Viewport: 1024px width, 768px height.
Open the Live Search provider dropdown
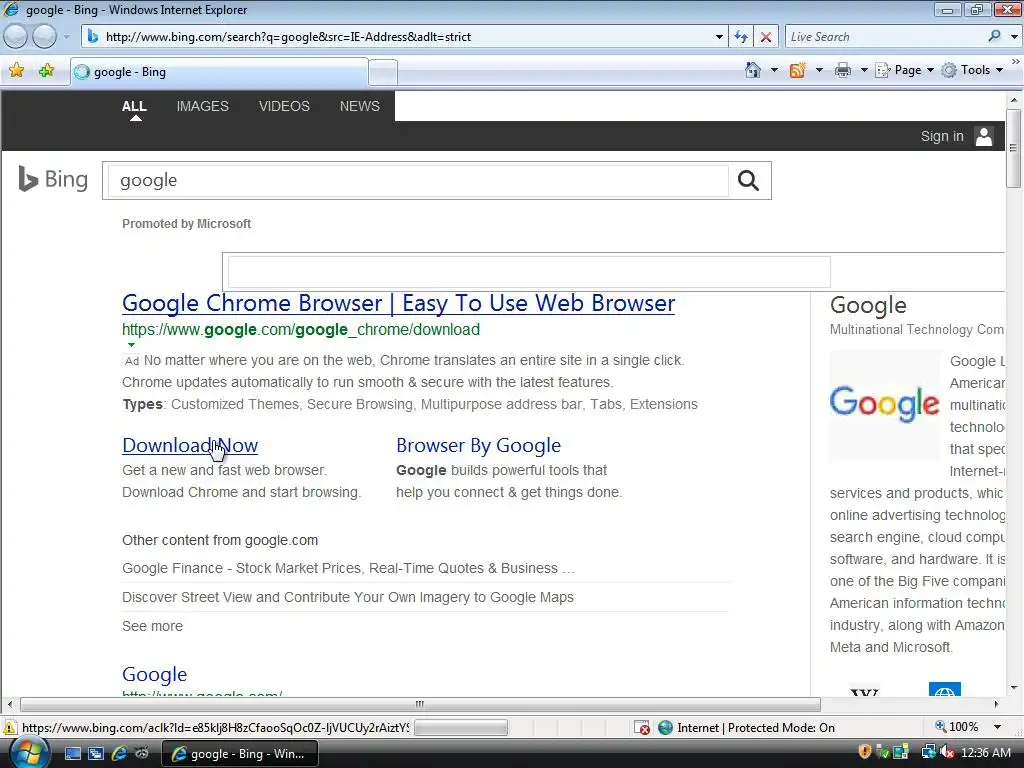[x=1014, y=37]
